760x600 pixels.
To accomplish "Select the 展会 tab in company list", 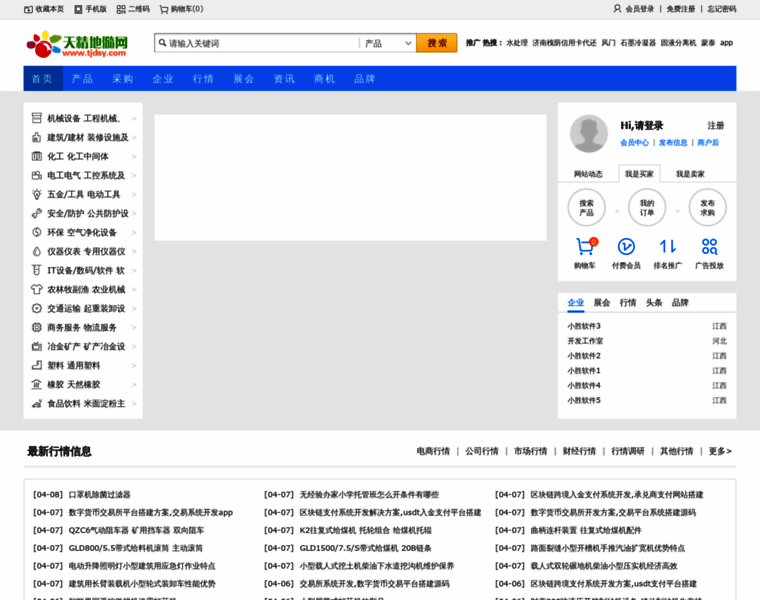I will (x=602, y=303).
